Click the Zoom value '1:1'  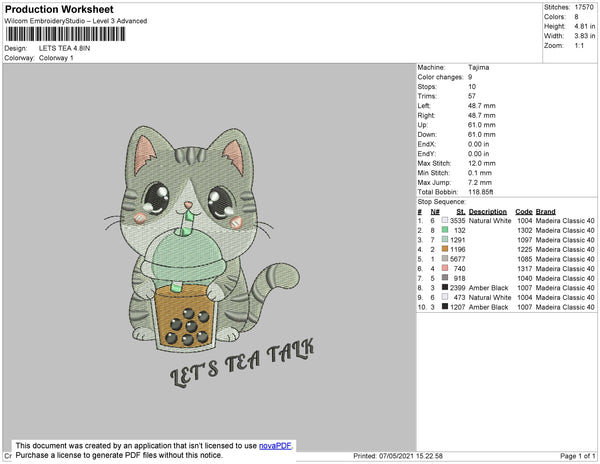pos(579,46)
